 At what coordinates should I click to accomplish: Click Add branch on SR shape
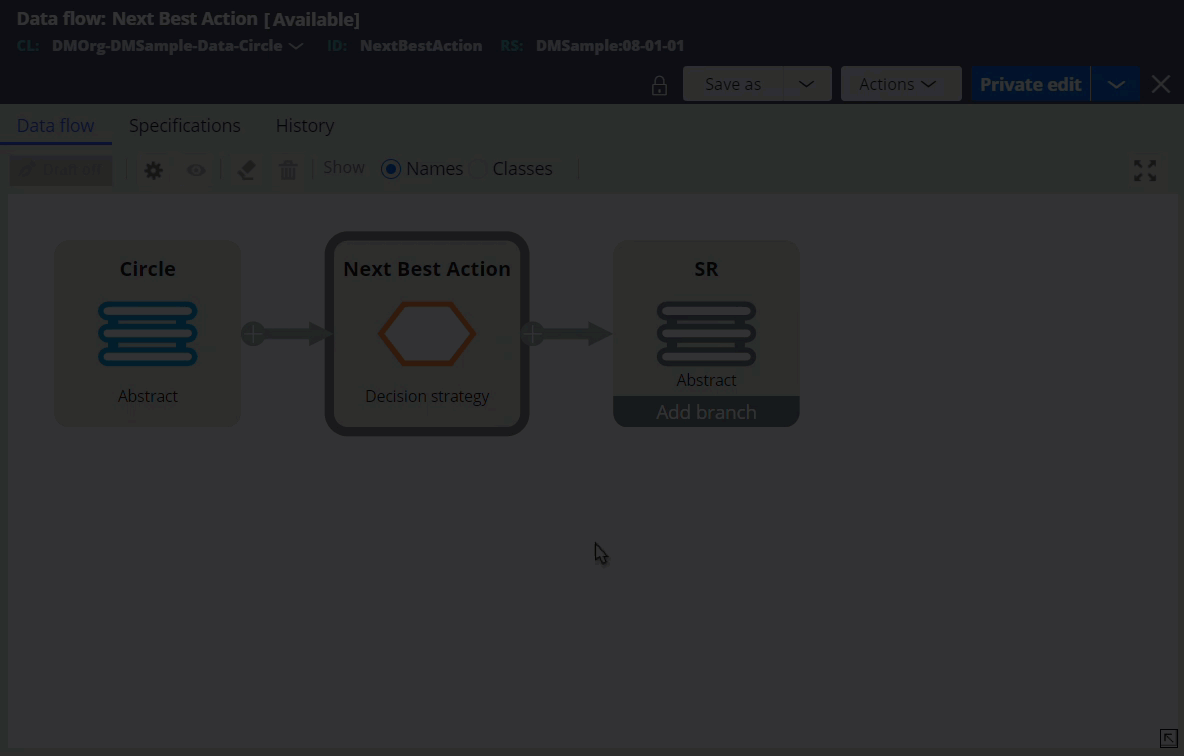[x=706, y=412]
